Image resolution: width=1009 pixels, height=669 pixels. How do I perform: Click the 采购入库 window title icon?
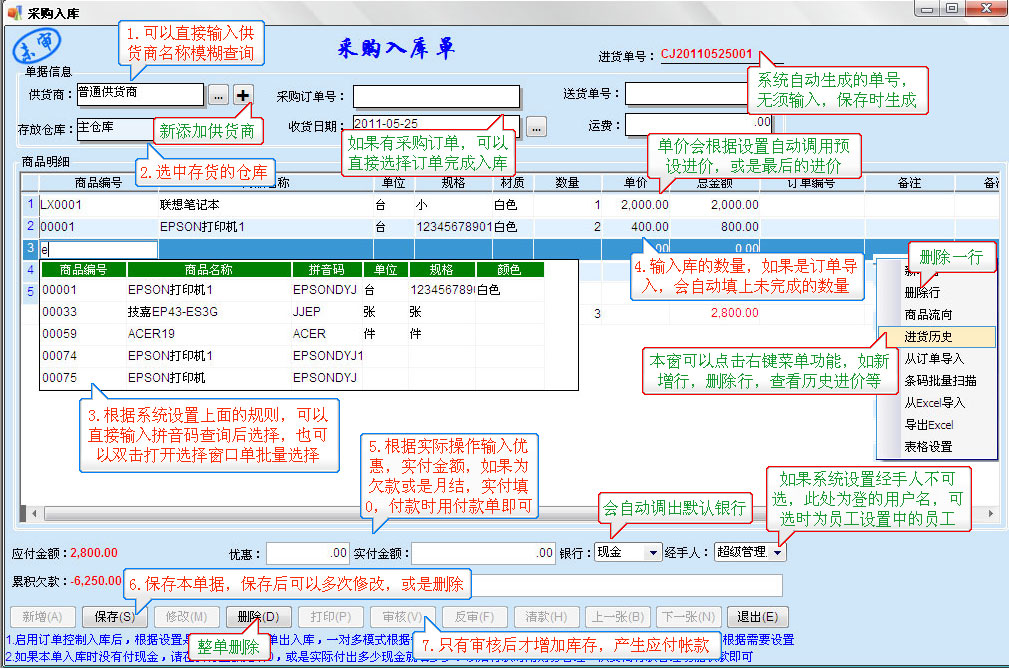coord(13,10)
